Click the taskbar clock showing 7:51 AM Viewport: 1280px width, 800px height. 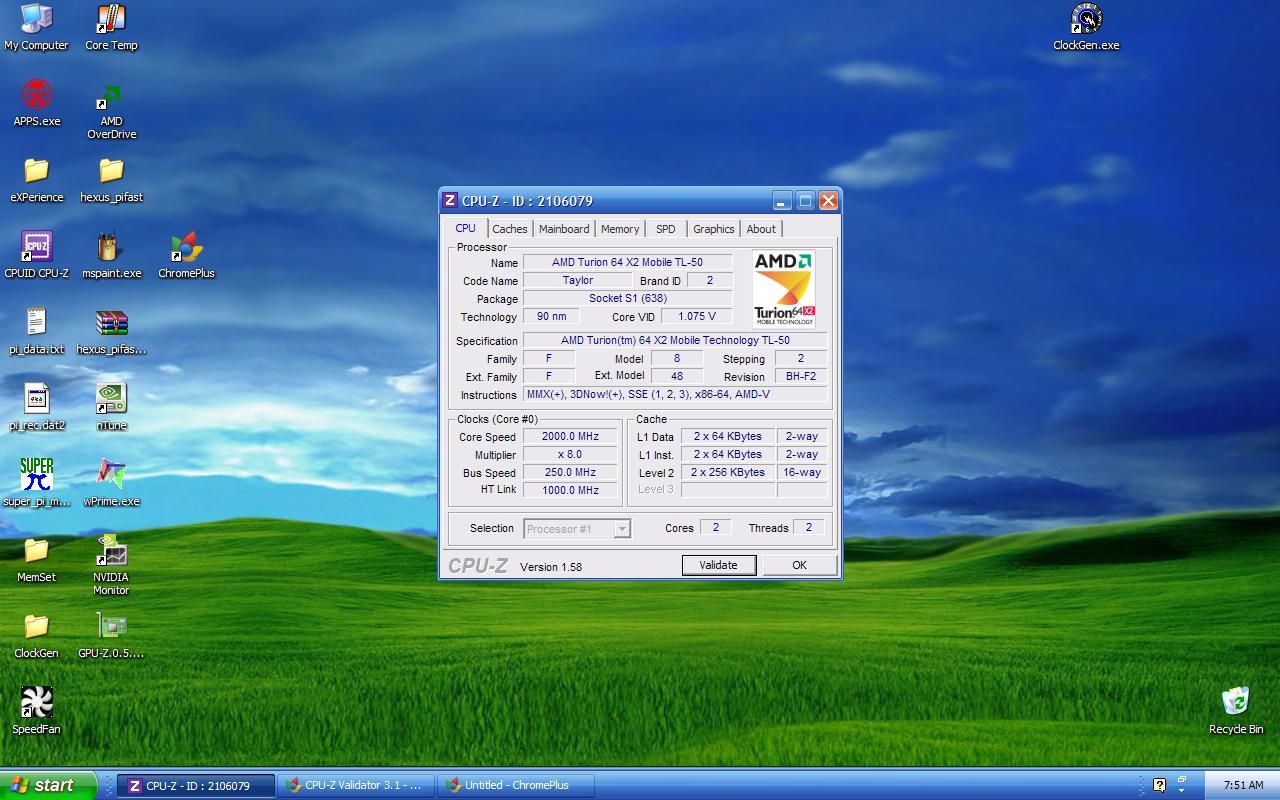pyautogui.click(x=1242, y=785)
